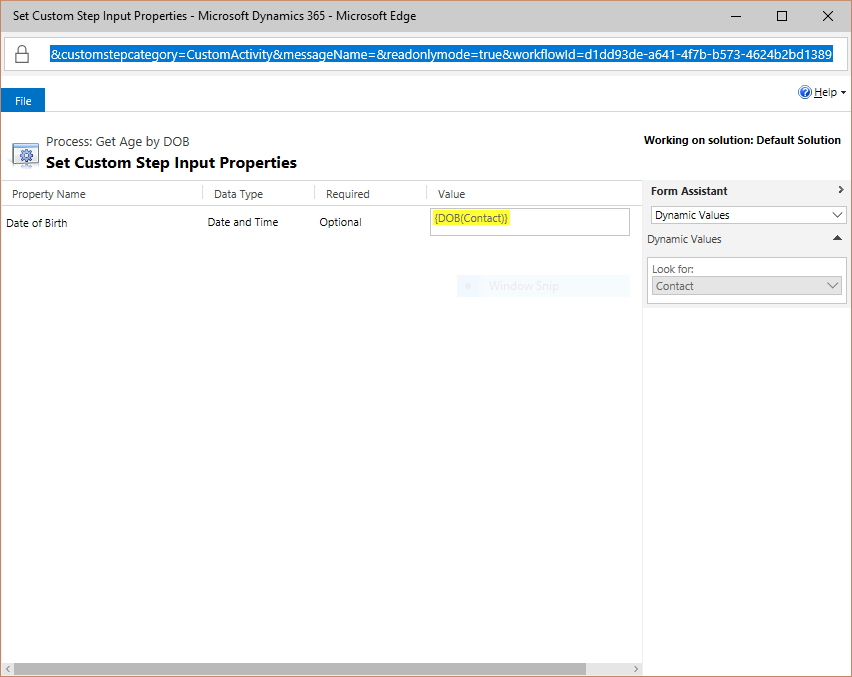Open the Look for Contact dropdown
Screen dimensions: 852x677
(747, 286)
